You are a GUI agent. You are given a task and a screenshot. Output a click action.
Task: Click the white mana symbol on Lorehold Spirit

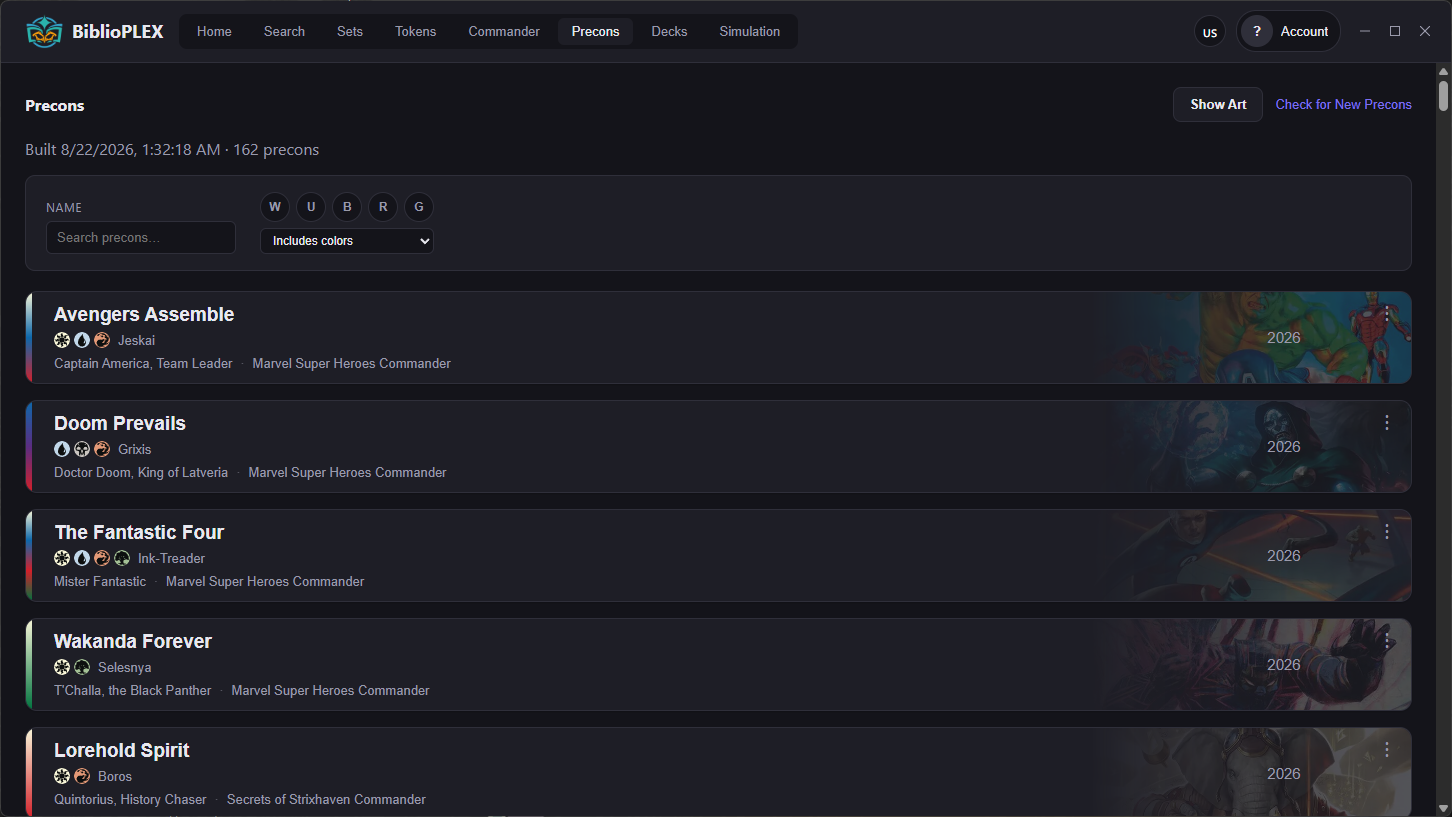pyautogui.click(x=62, y=776)
